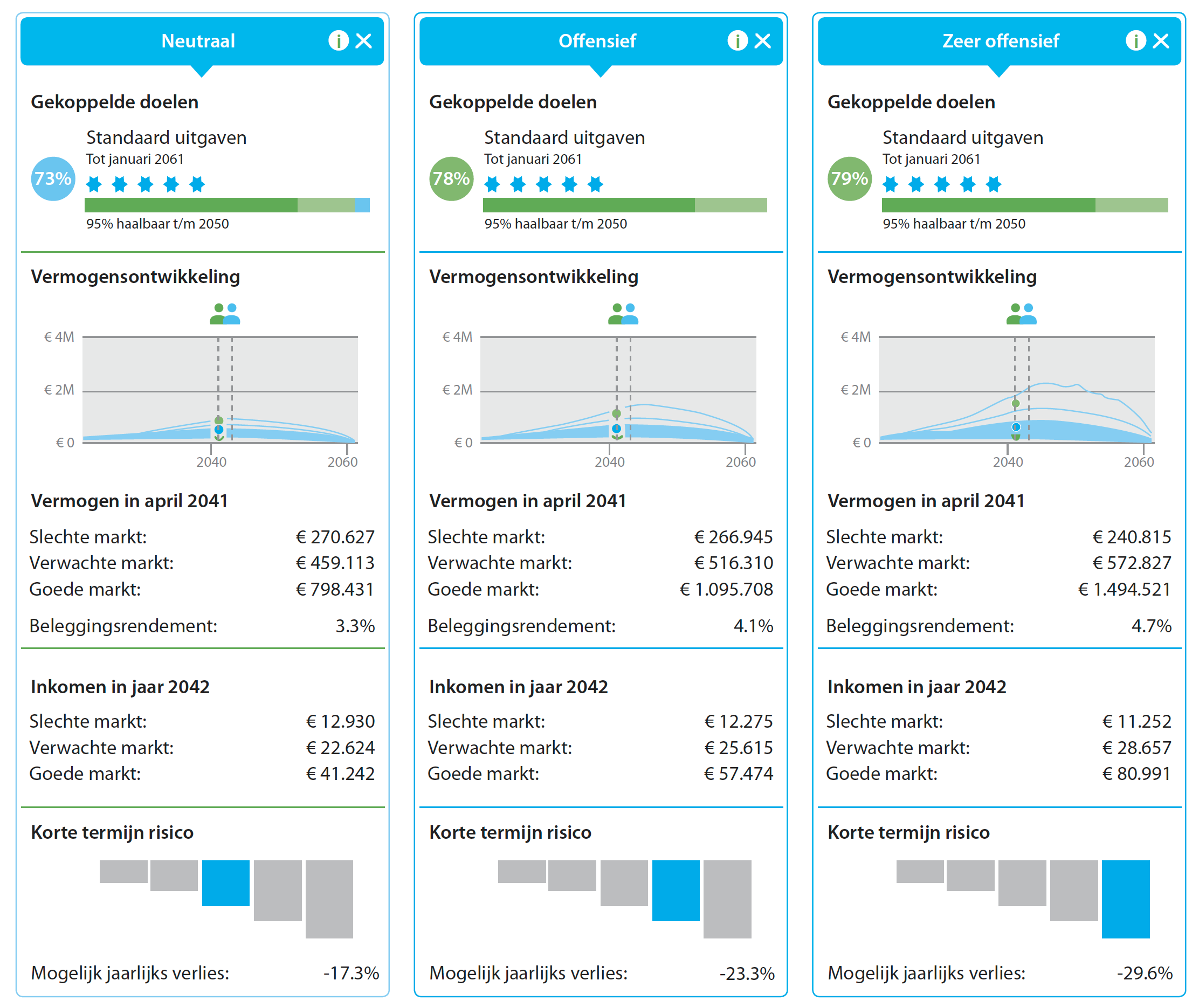Click 2040 marker dot in Zeer offensief chart

click(1016, 427)
